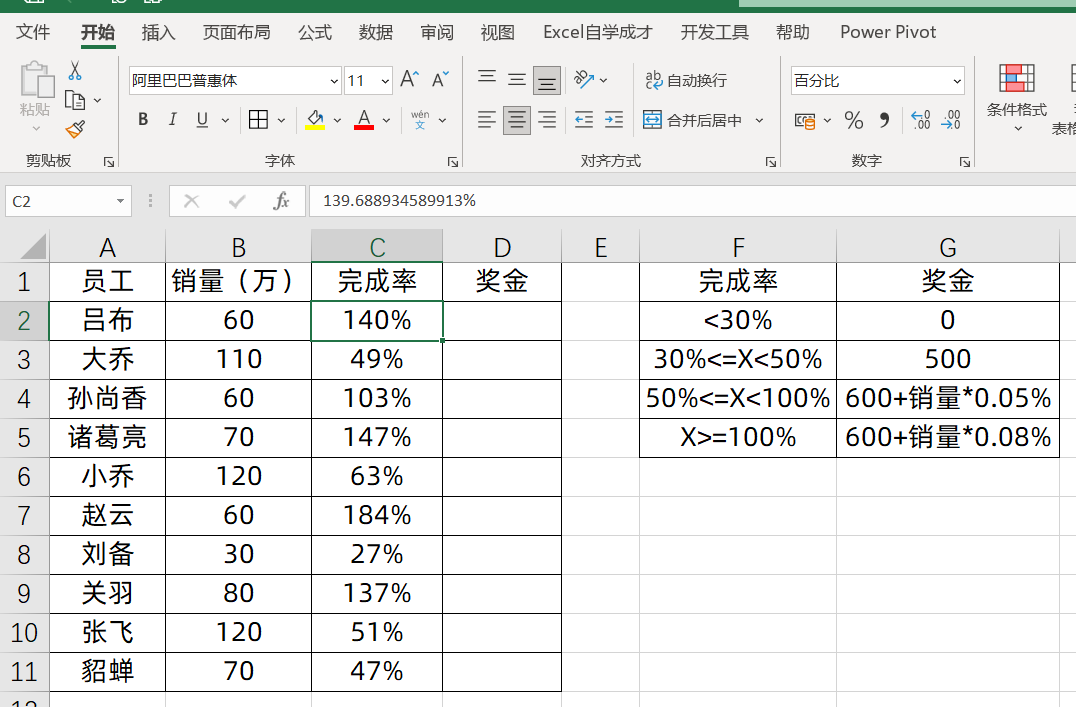This screenshot has height=707, width=1076.
Task: Open 条件格式 conditional formatting
Action: tap(1017, 97)
